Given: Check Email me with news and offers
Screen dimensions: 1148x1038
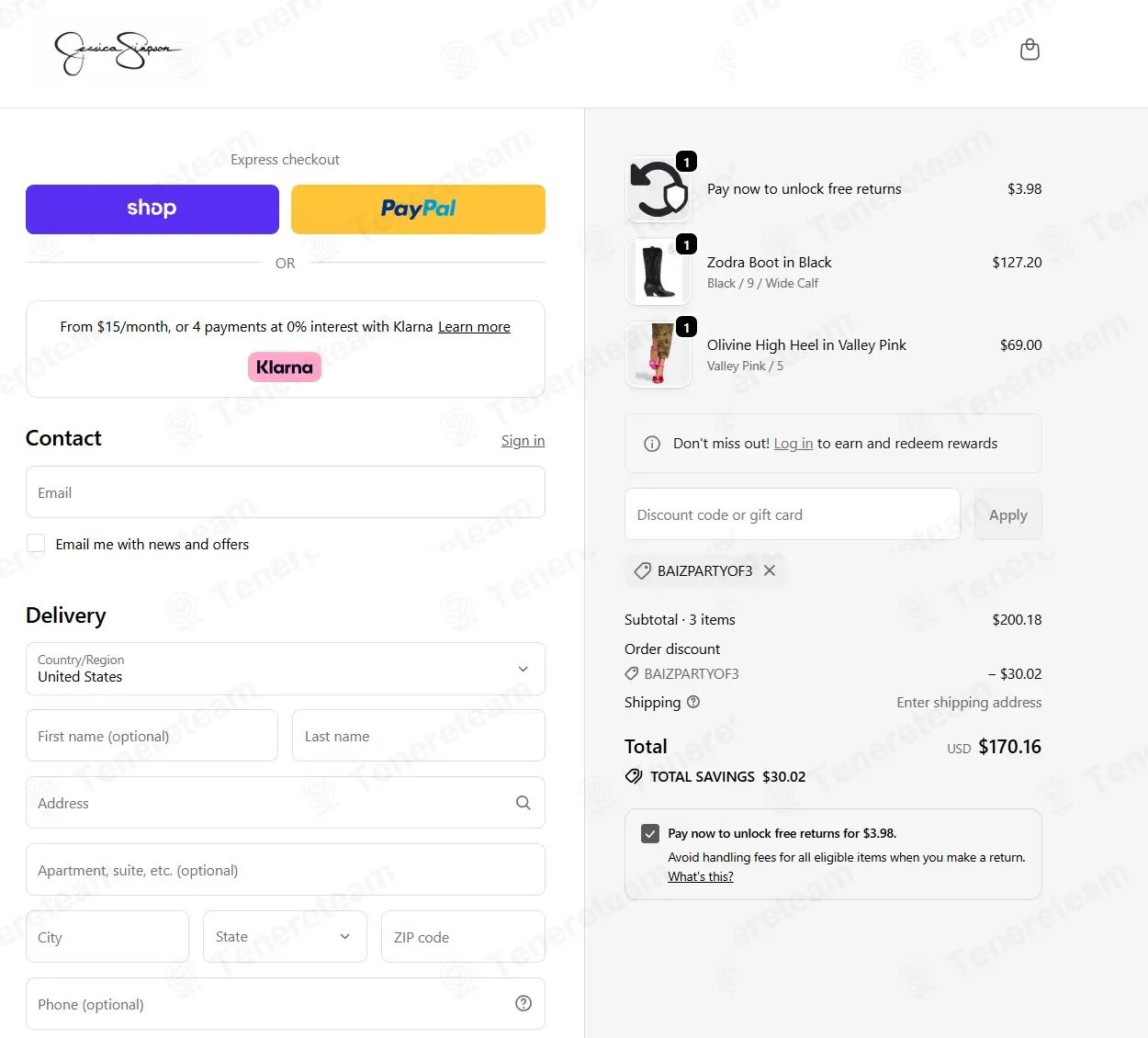Looking at the screenshot, I should [x=36, y=544].
